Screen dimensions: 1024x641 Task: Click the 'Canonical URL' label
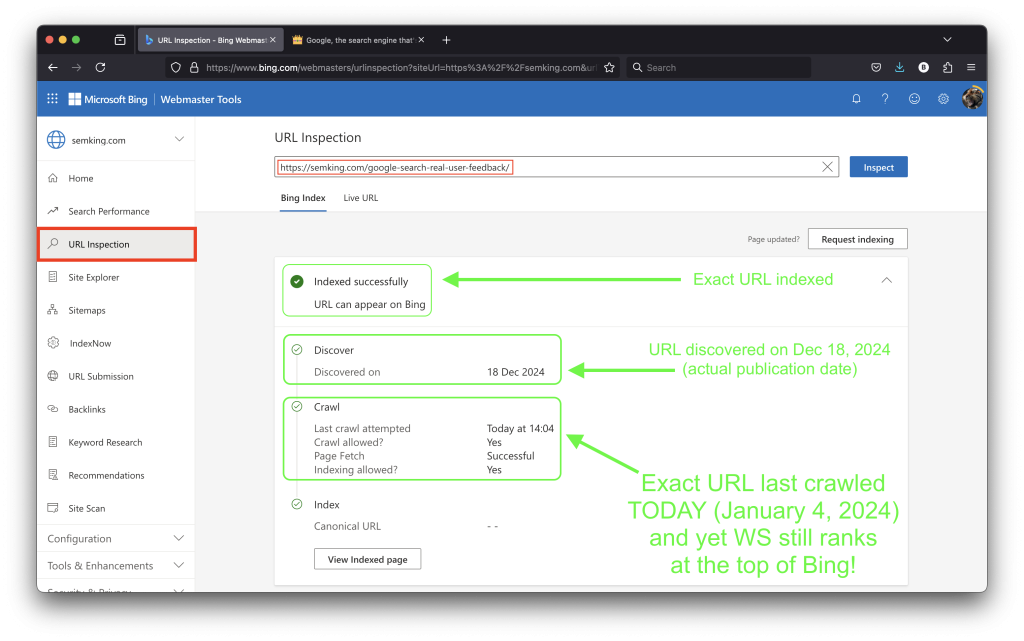tap(347, 526)
